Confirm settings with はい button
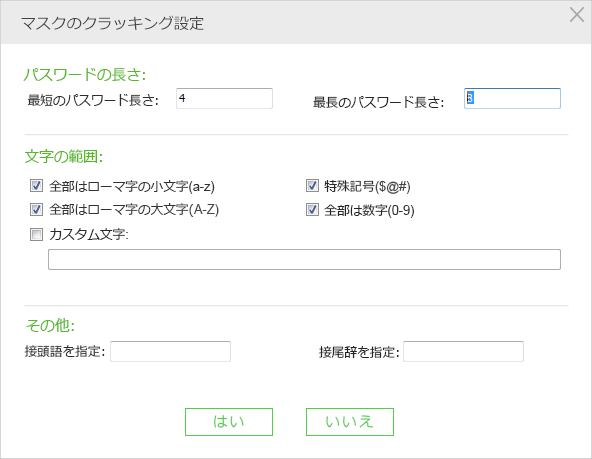The image size is (592, 459). tap(229, 422)
